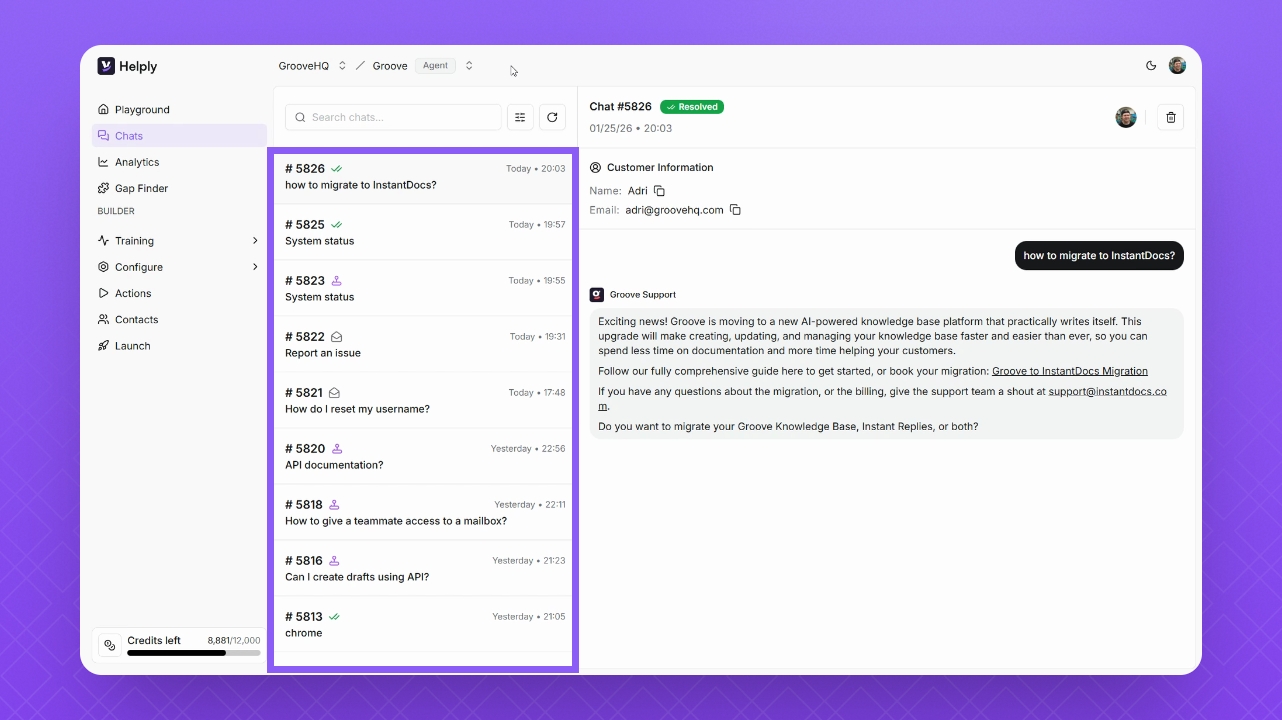Open the user profile avatar in top bar
Image resolution: width=1282 pixels, height=720 pixels.
(x=1178, y=66)
